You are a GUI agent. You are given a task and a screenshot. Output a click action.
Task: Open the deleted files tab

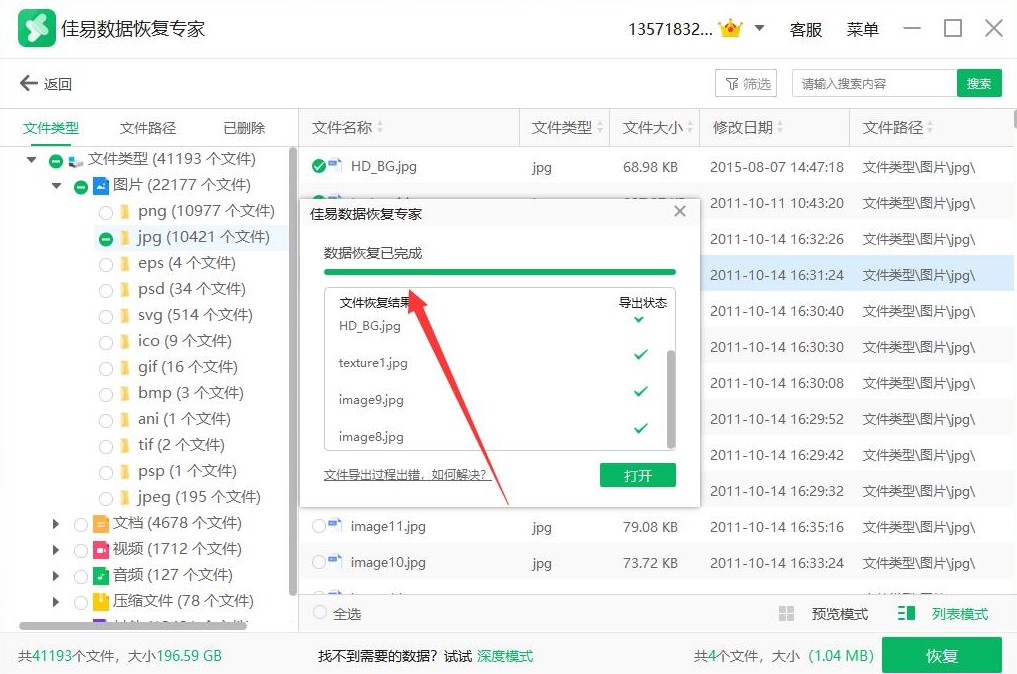[244, 128]
